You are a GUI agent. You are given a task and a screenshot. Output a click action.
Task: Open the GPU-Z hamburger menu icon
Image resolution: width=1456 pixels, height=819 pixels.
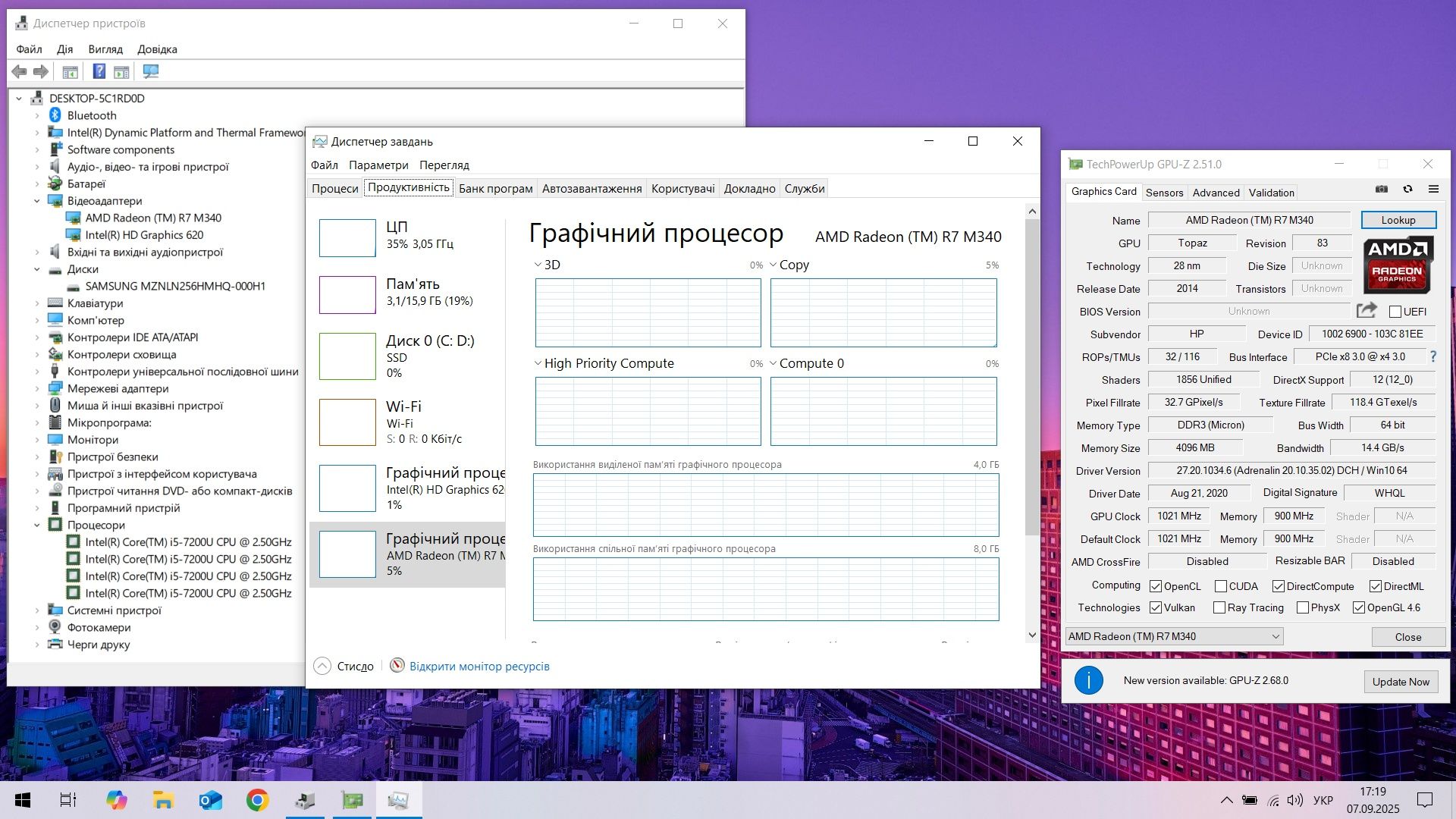(x=1433, y=189)
